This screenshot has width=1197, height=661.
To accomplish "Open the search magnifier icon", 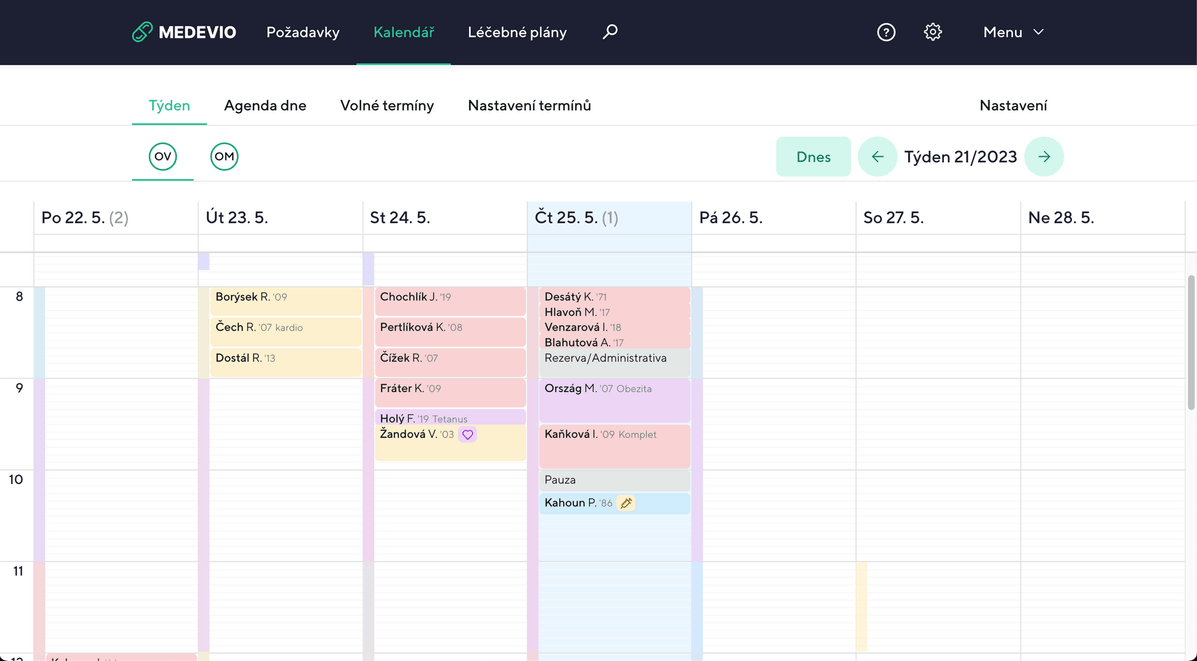I will (610, 32).
